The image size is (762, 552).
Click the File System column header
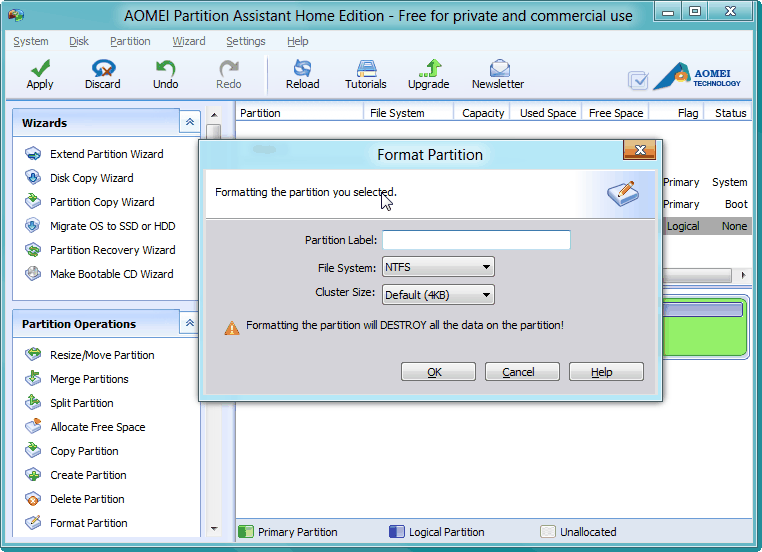pyautogui.click(x=408, y=113)
